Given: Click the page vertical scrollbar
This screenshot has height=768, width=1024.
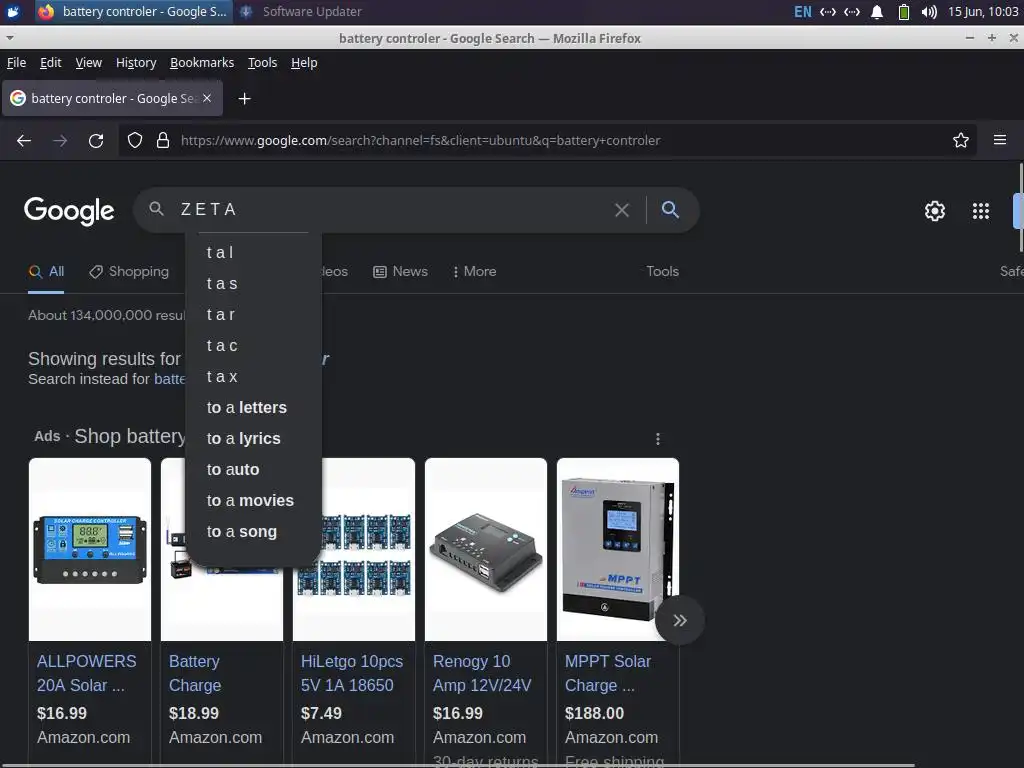Looking at the screenshot, I should pos(1021,207).
